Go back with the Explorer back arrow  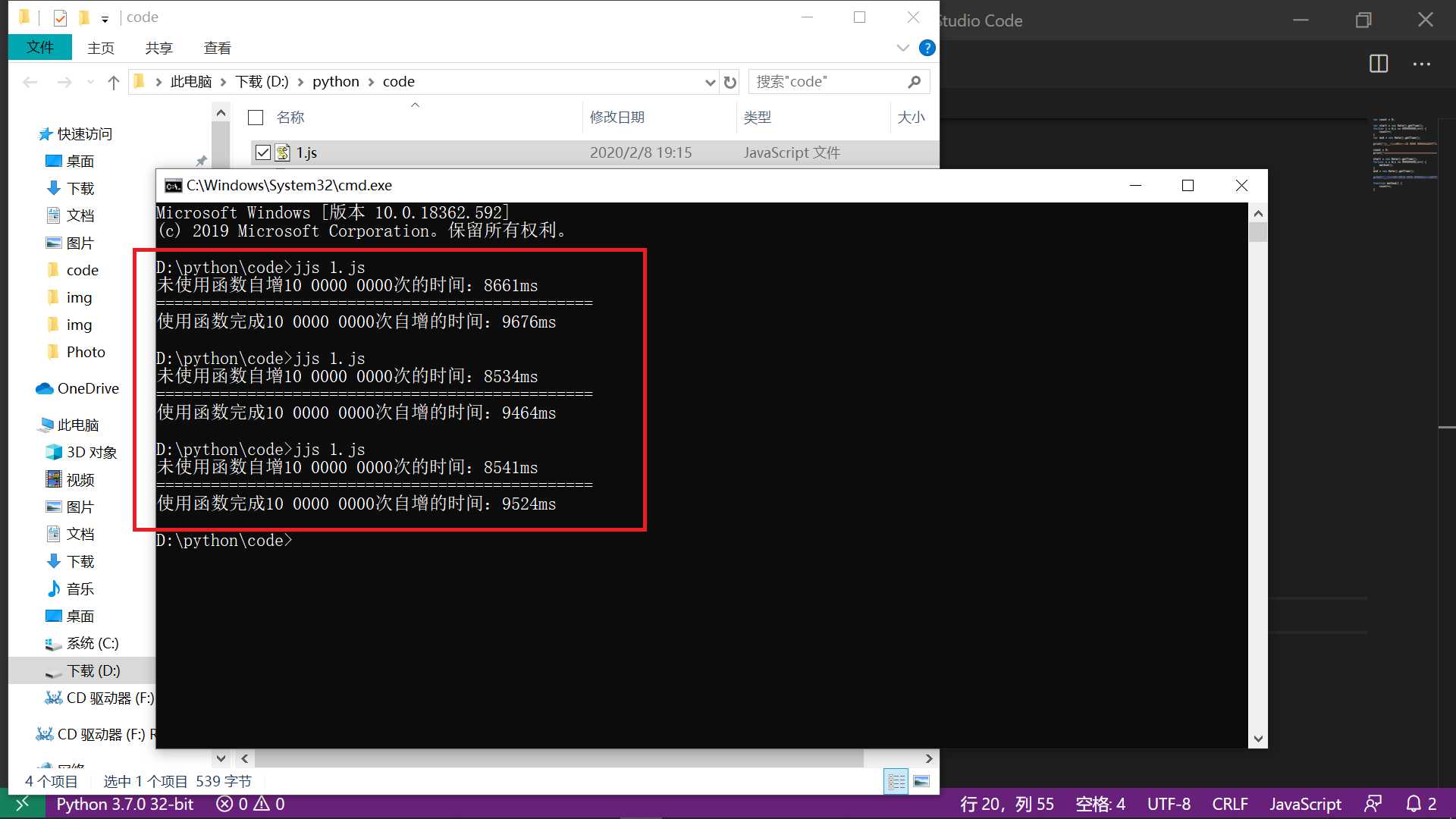click(x=30, y=82)
